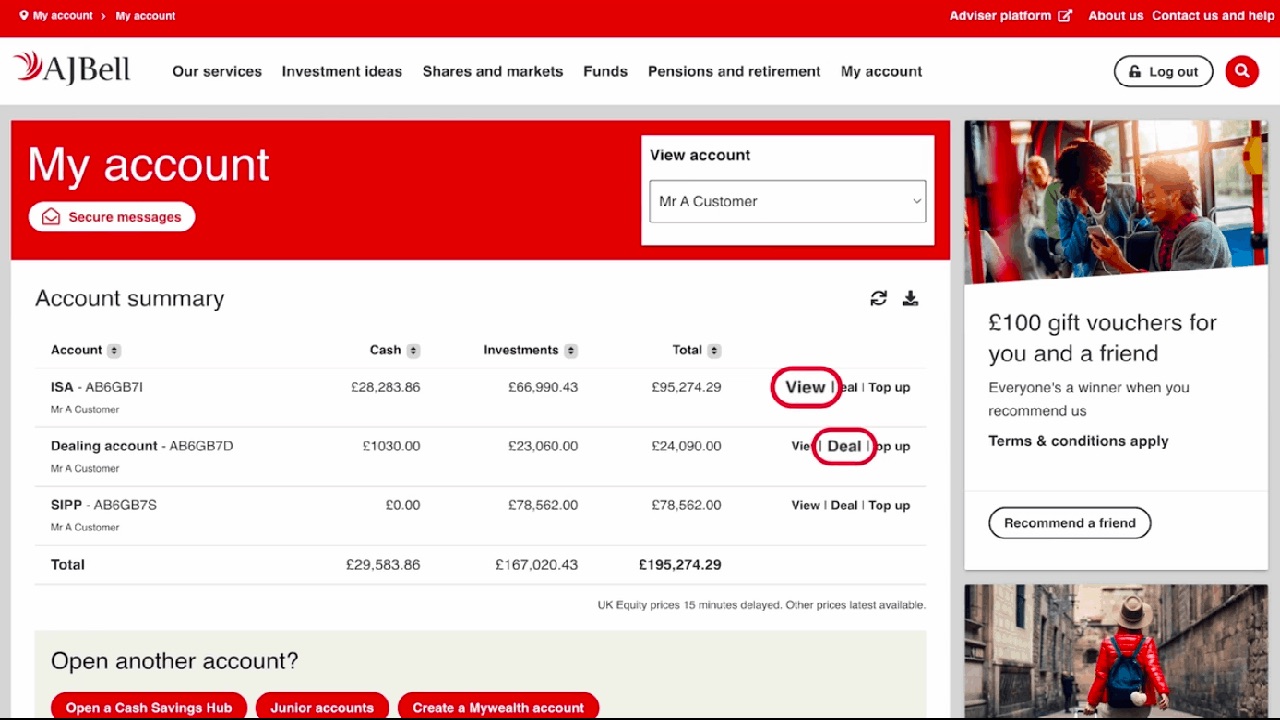Viewport: 1280px width, 720px height.
Task: Click the AJ Bell logo
Action: pyautogui.click(x=72, y=70)
